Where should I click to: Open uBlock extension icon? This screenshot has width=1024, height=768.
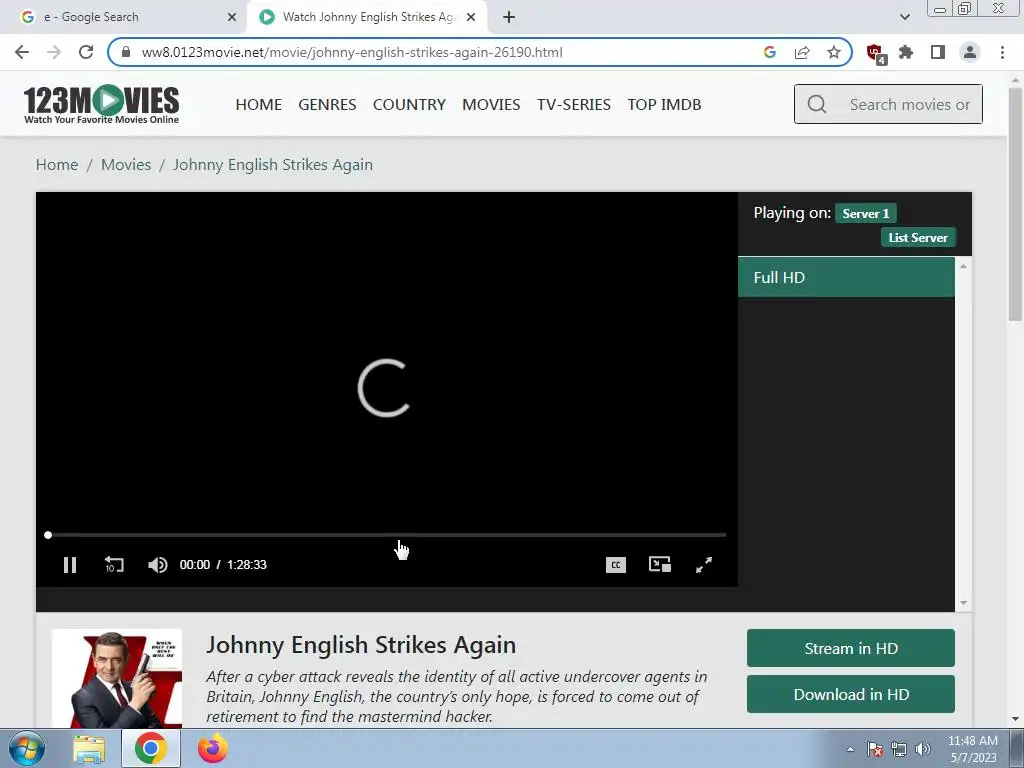(876, 54)
